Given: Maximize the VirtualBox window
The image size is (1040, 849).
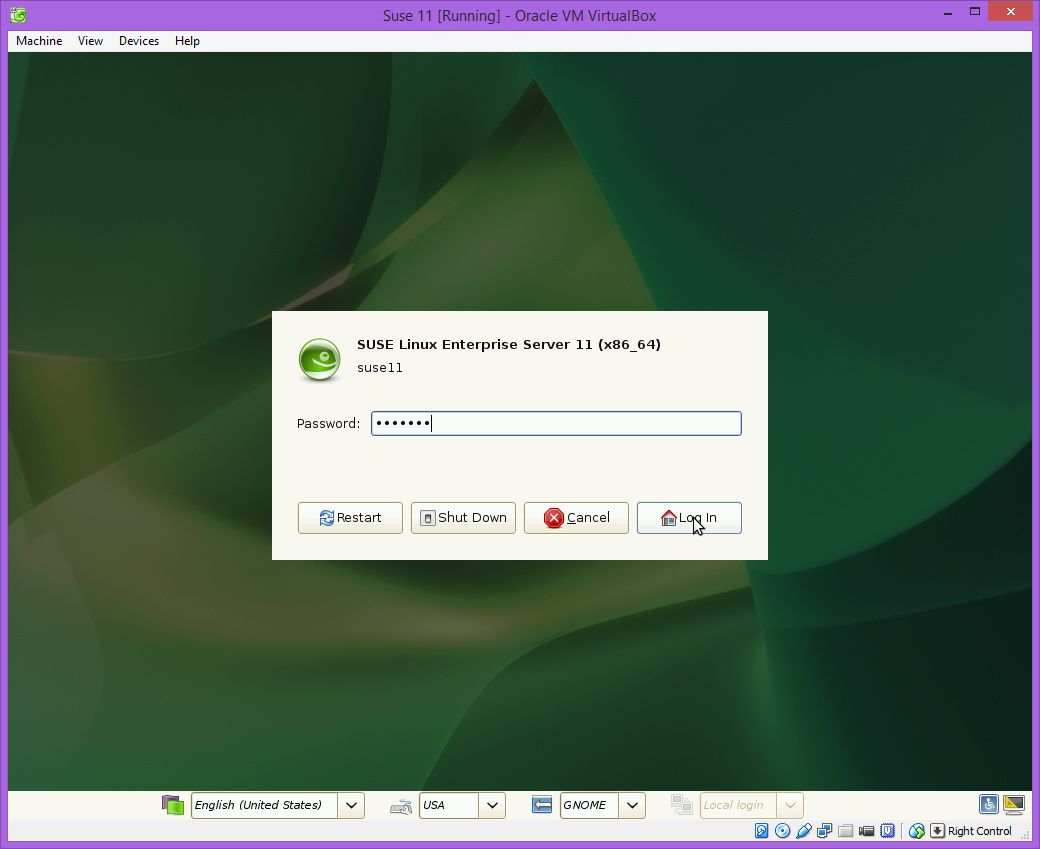Looking at the screenshot, I should tap(975, 11).
